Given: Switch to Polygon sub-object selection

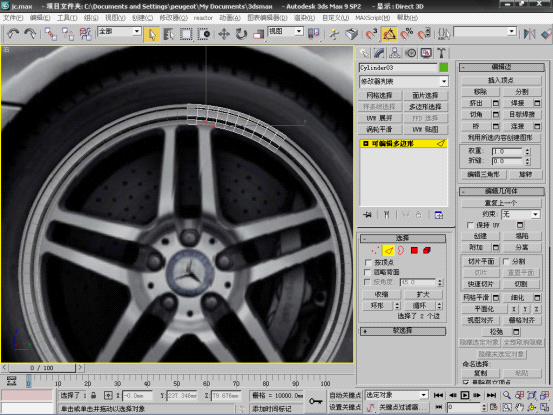Looking at the screenshot, I should pos(414,250).
